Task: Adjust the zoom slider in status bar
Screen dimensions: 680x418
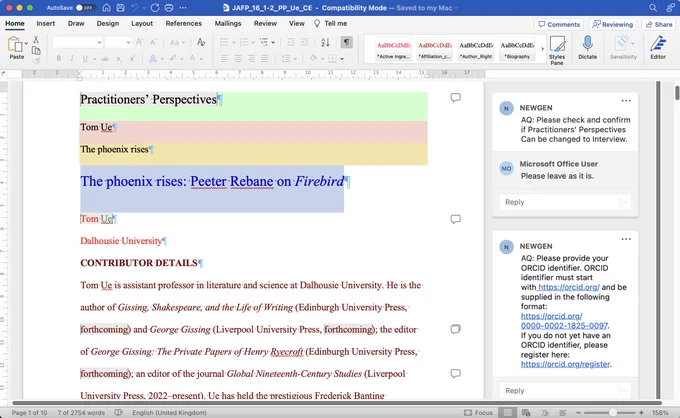Action: [x=612, y=412]
